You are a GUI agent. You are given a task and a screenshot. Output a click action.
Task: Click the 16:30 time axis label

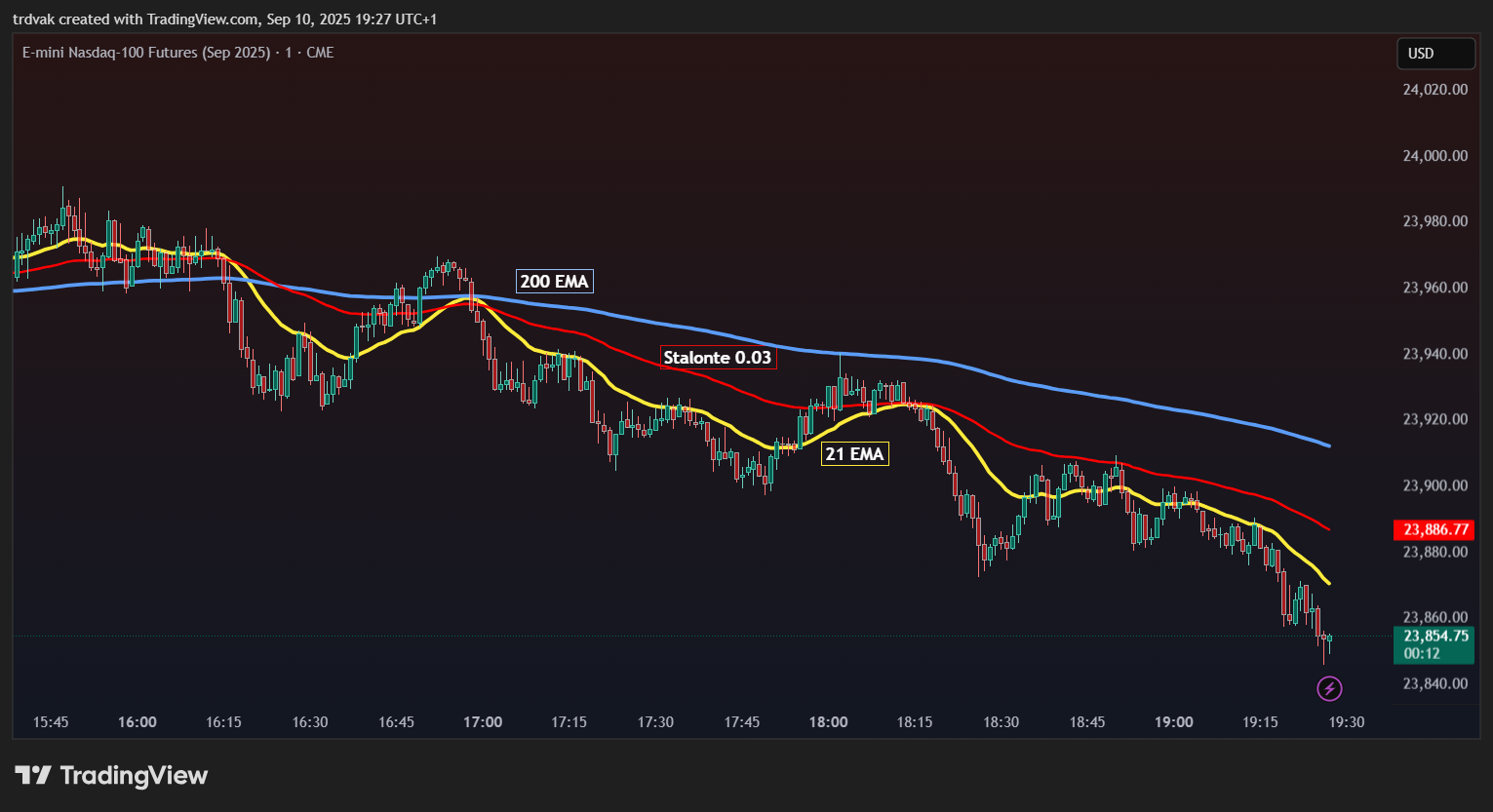tap(310, 722)
